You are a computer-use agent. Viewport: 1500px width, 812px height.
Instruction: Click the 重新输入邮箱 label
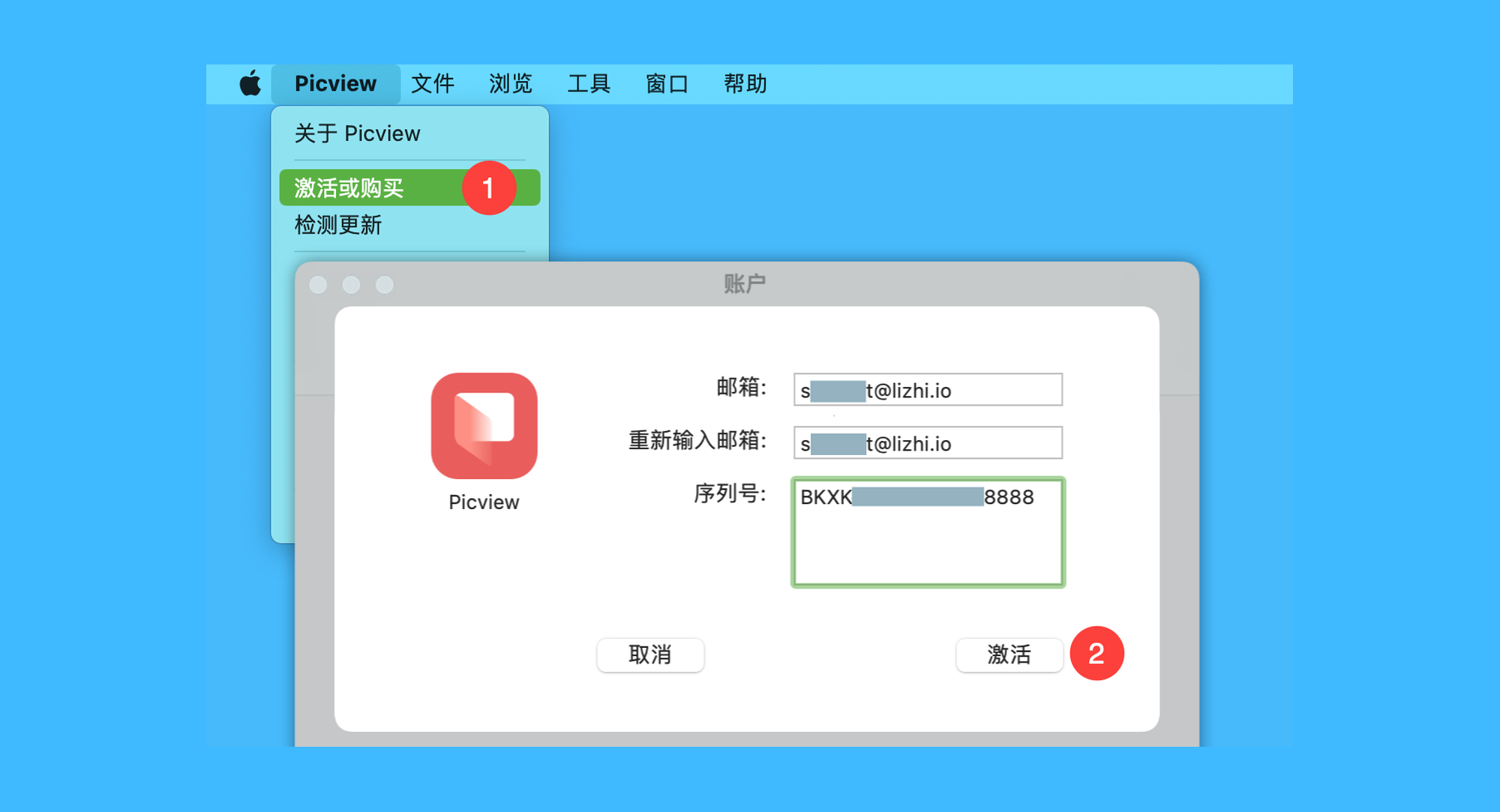tap(697, 440)
